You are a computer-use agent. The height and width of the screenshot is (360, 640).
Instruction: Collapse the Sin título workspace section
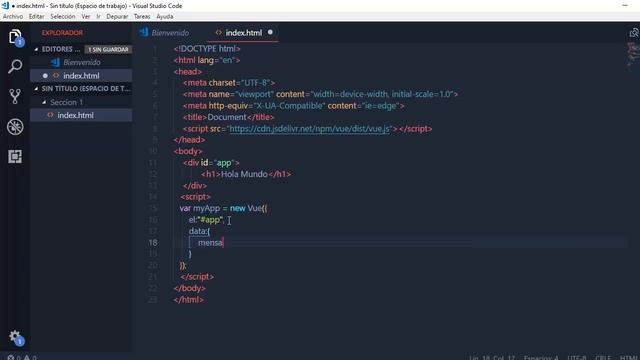point(36,89)
